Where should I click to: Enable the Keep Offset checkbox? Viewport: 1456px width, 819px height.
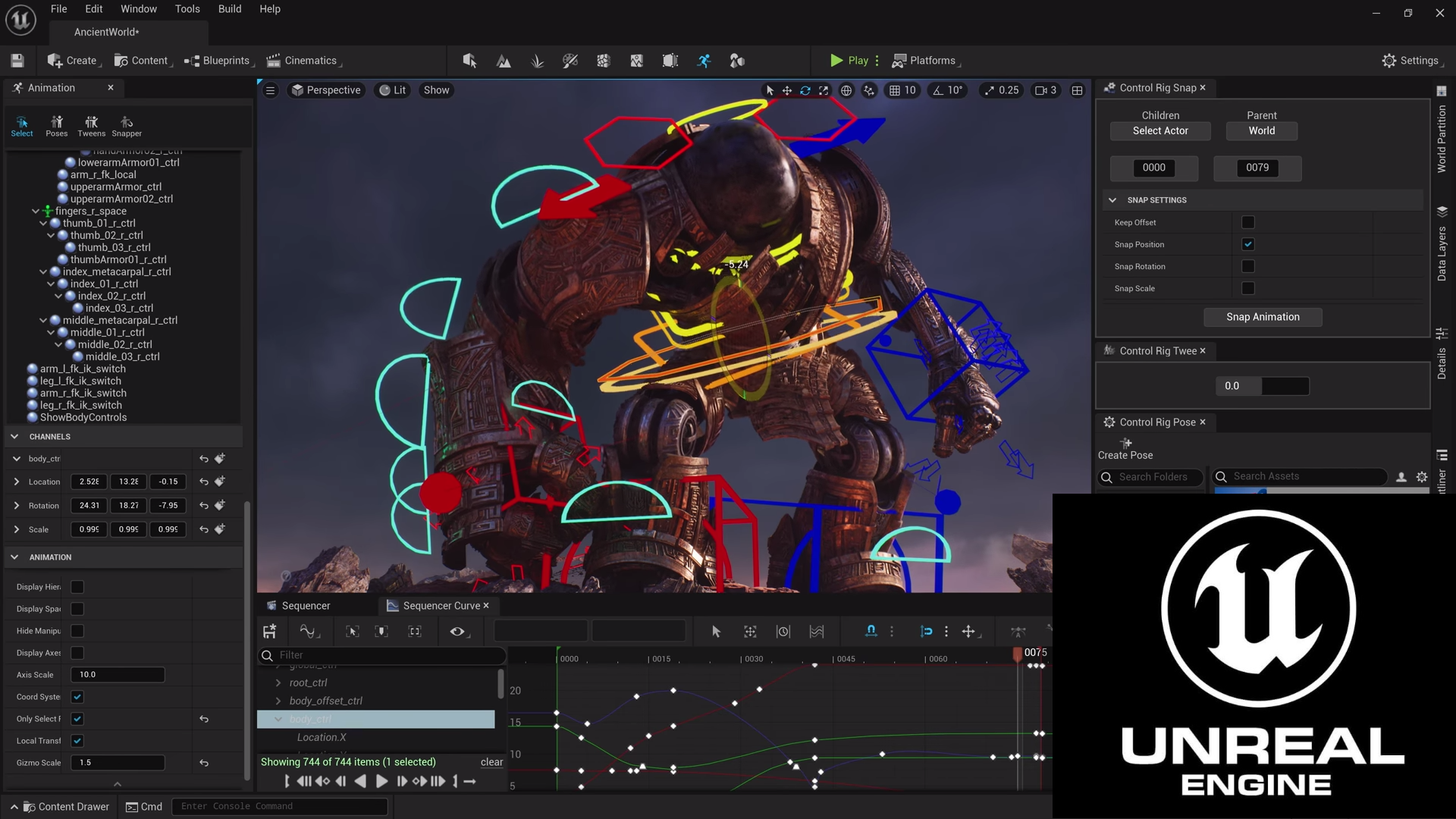tap(1247, 222)
